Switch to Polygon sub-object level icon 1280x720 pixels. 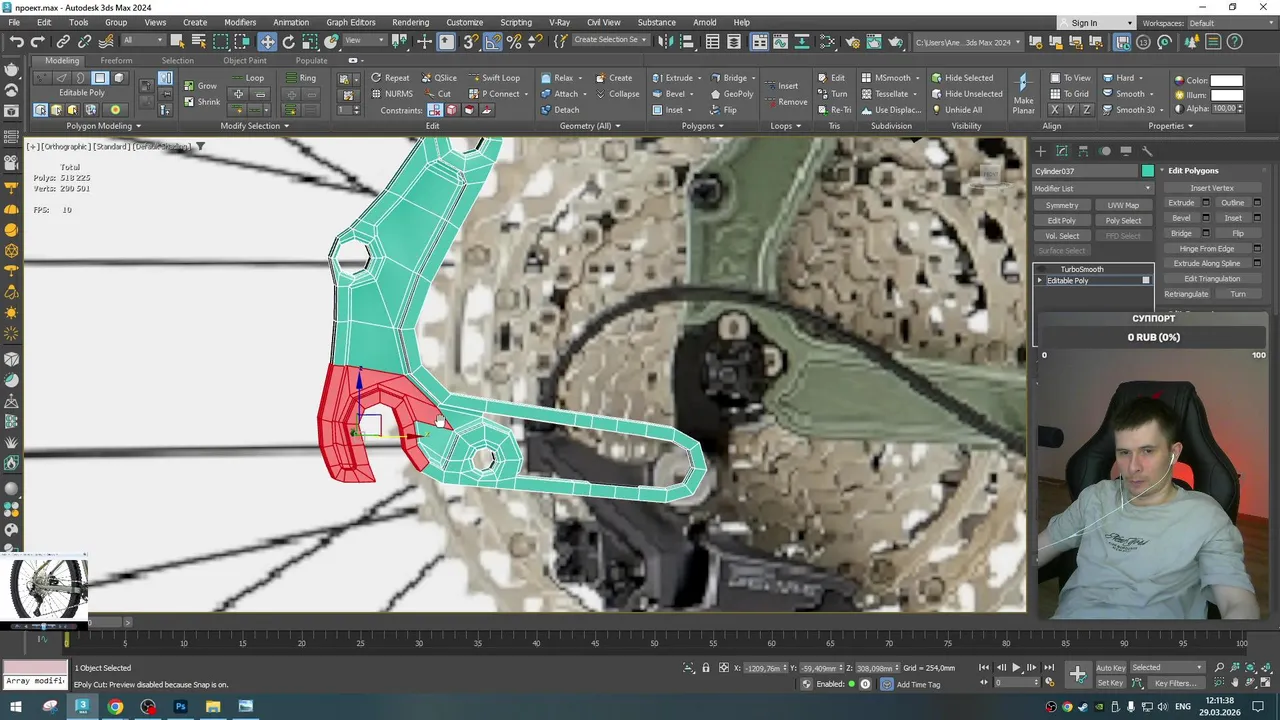coord(100,78)
